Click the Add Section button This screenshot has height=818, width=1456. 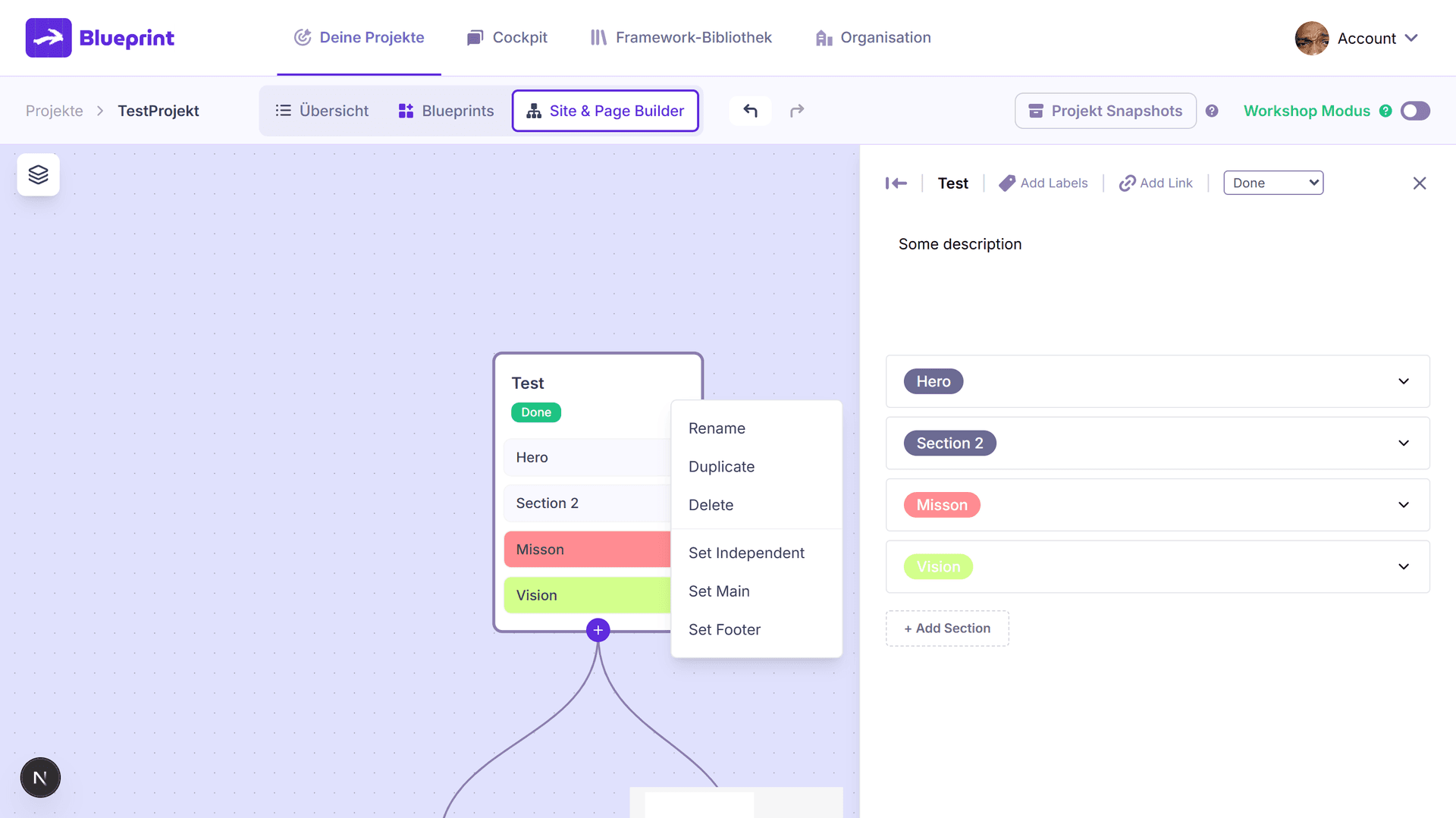(x=947, y=628)
